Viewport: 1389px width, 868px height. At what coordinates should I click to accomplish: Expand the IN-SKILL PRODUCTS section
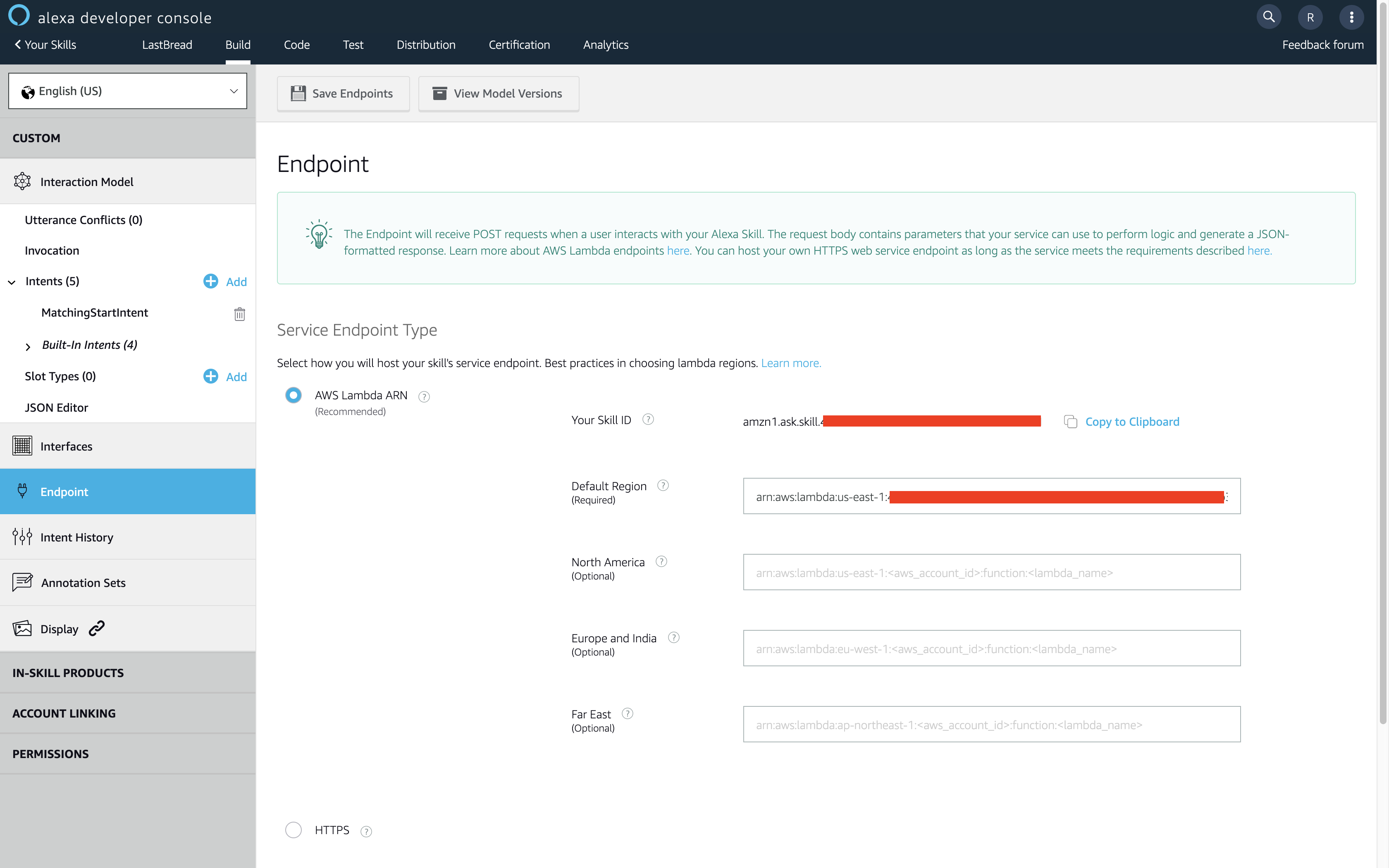tap(127, 673)
